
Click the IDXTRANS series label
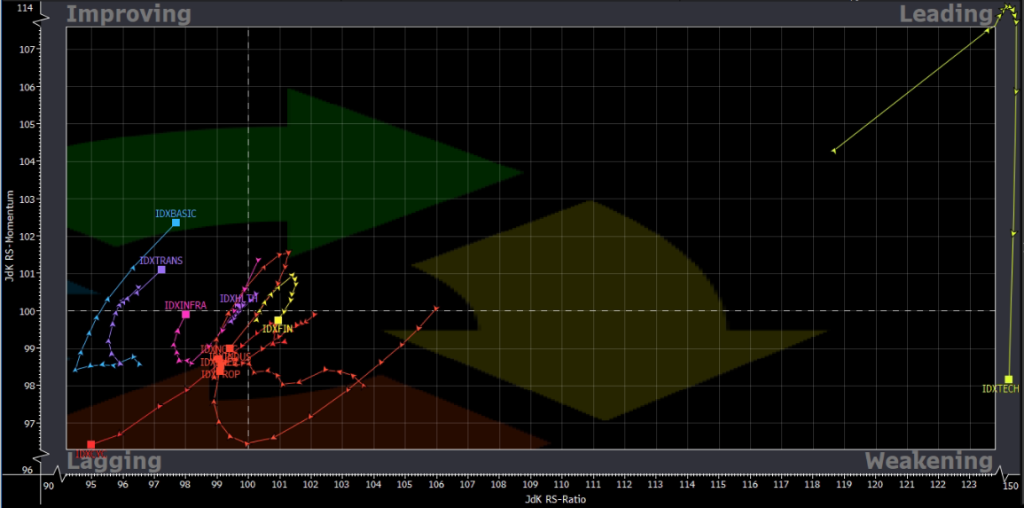pyautogui.click(x=161, y=261)
